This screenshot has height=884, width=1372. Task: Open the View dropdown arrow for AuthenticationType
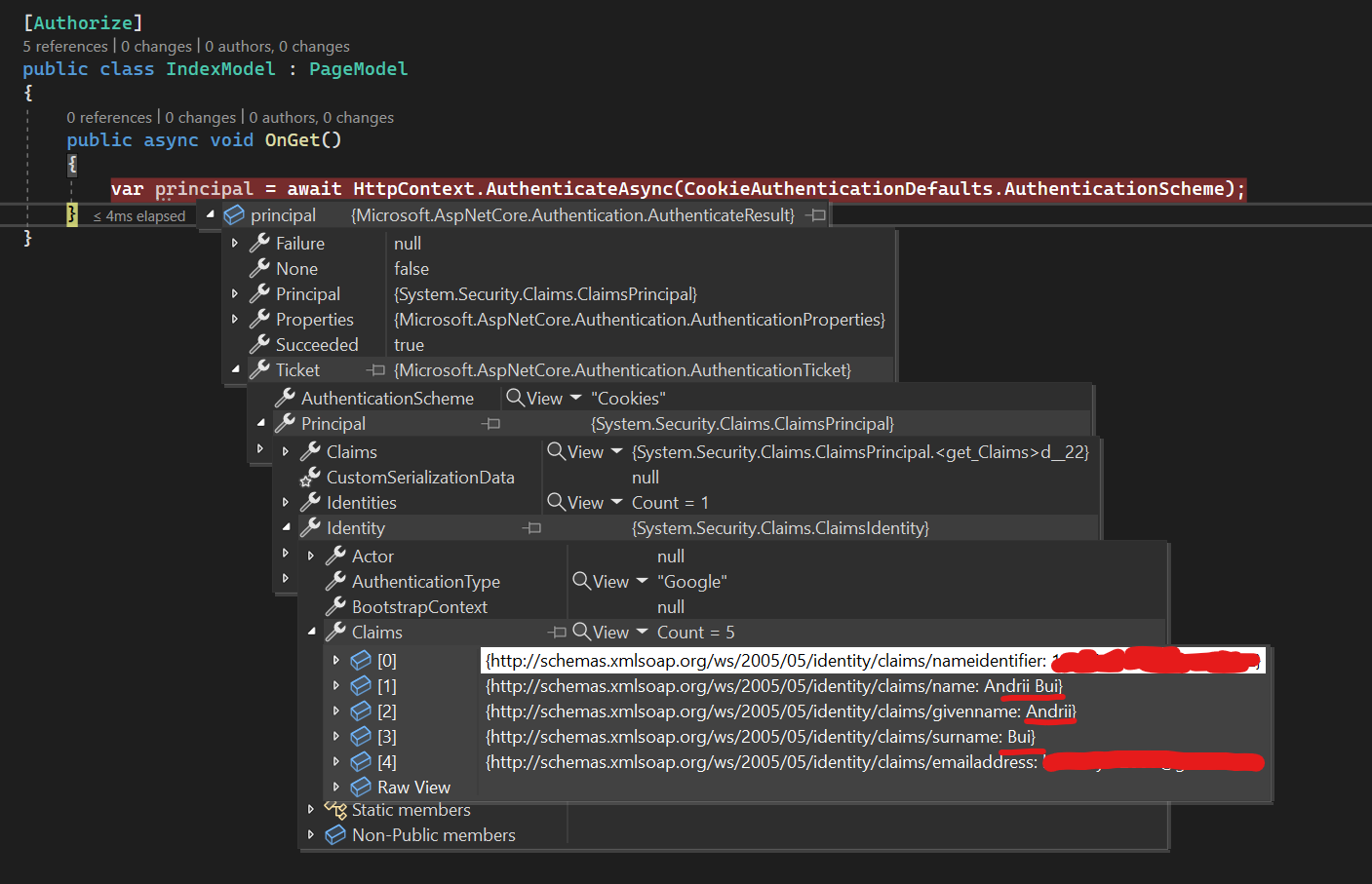tap(642, 581)
